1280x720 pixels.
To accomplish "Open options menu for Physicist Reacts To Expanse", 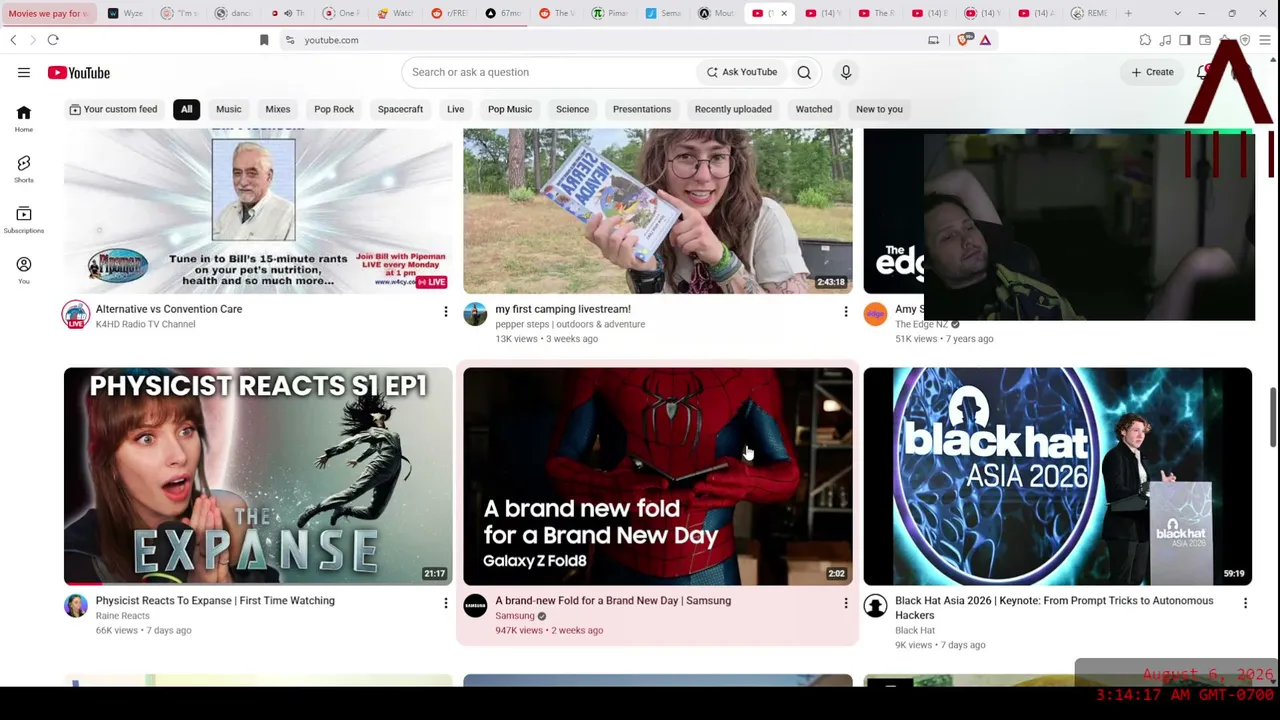I will 446,603.
